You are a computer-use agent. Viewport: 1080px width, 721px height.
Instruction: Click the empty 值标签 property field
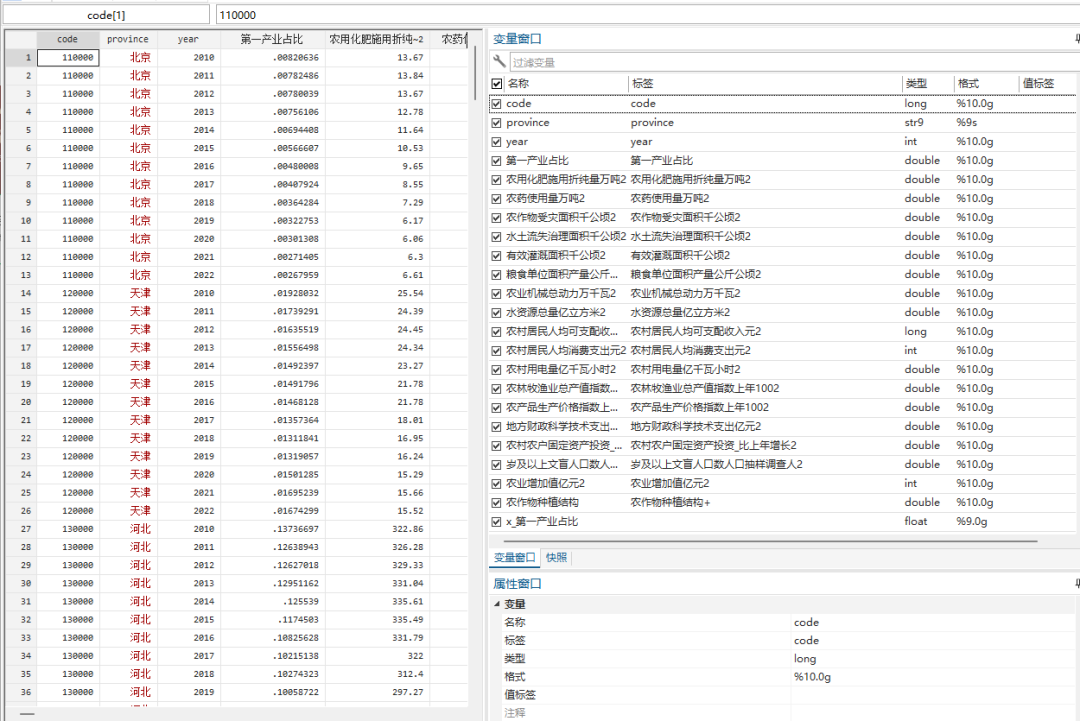coord(933,695)
